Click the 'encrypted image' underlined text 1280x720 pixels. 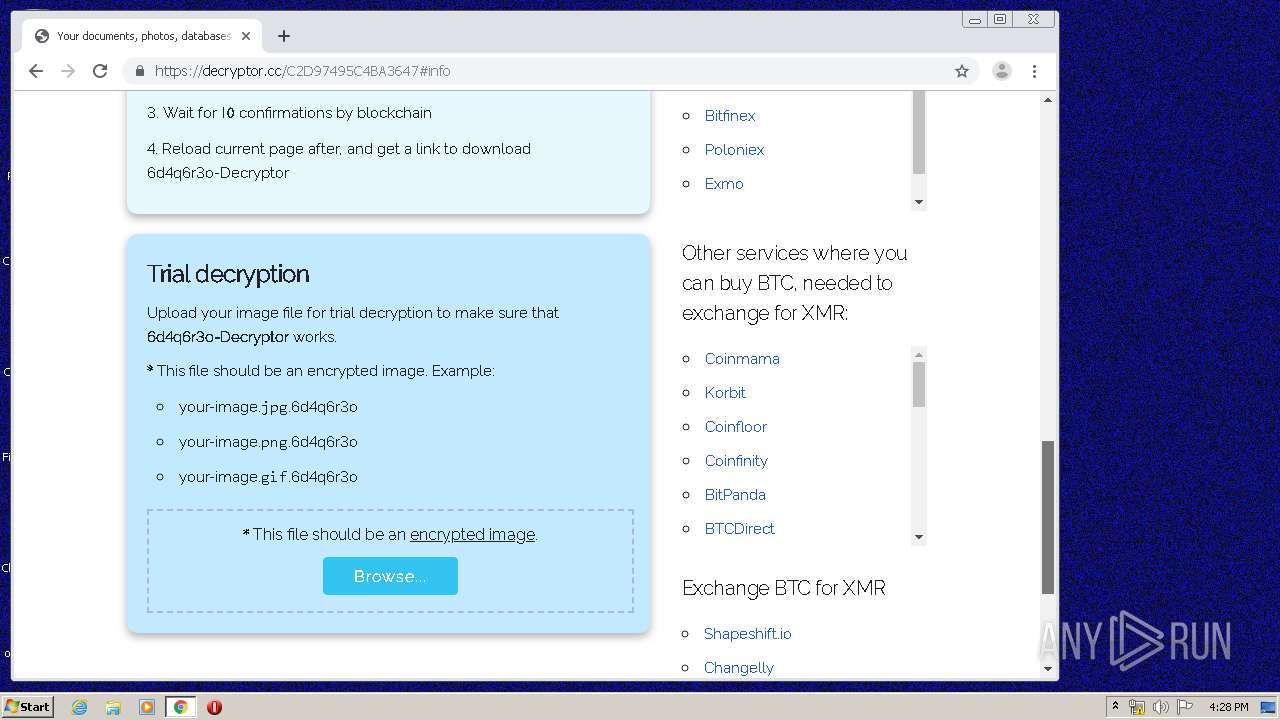(472, 535)
